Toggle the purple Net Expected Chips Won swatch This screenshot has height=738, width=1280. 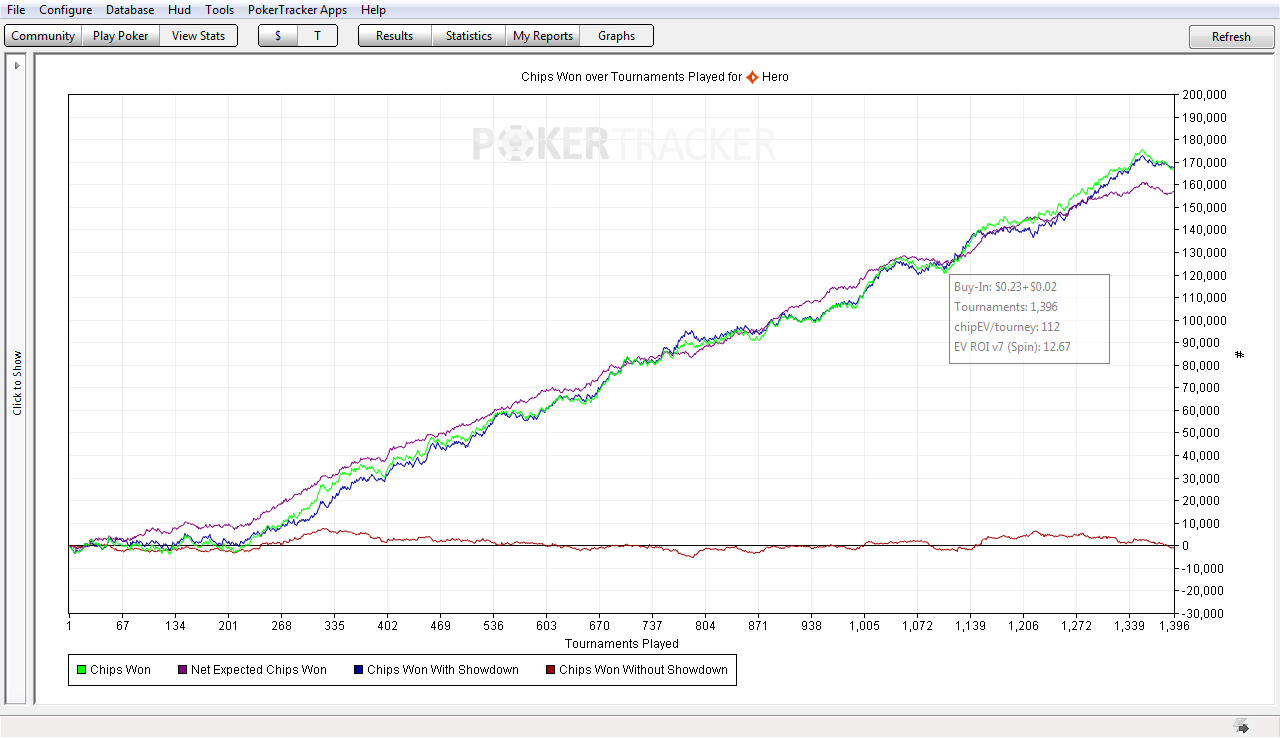pos(182,670)
